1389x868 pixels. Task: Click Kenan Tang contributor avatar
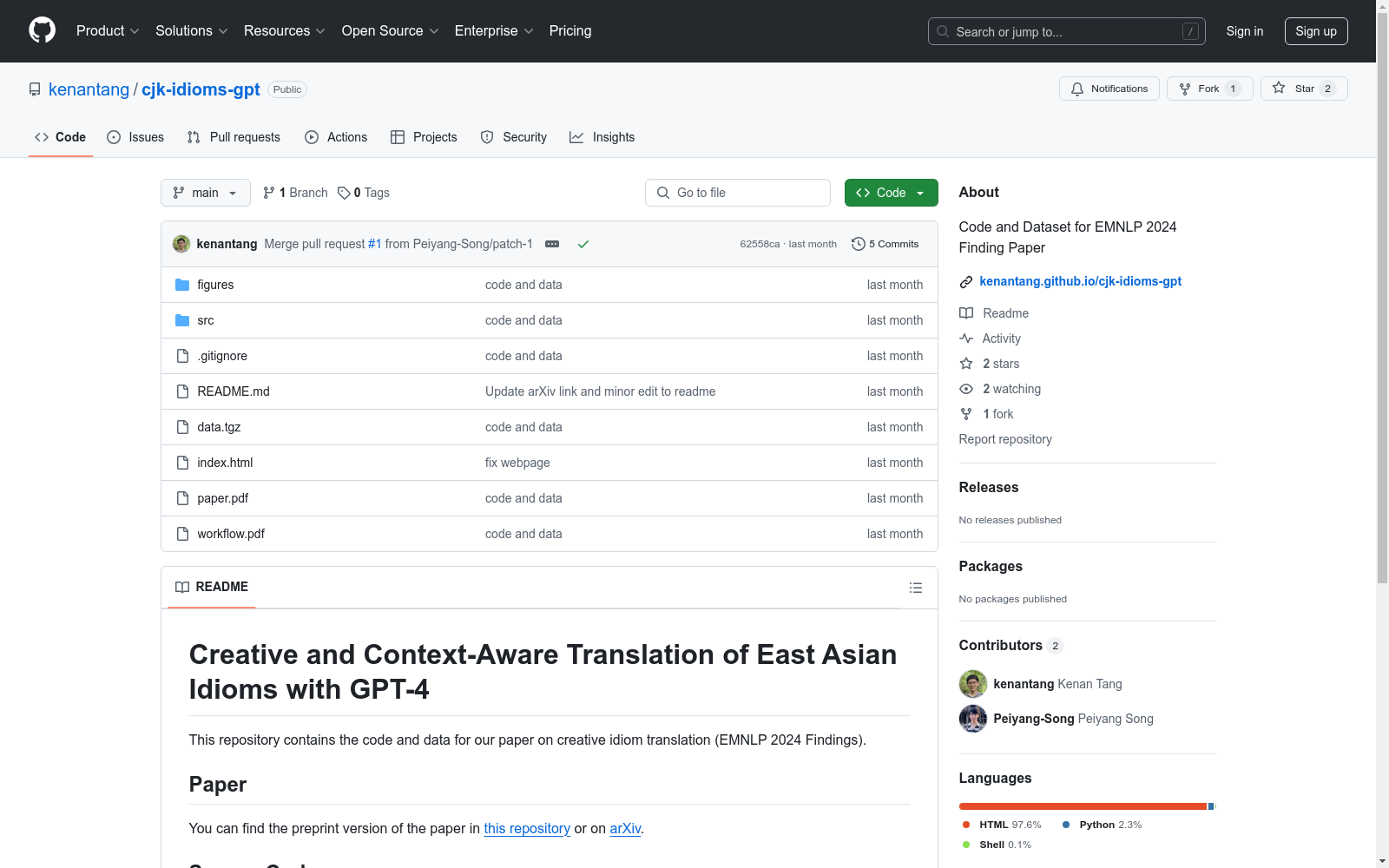(x=973, y=684)
